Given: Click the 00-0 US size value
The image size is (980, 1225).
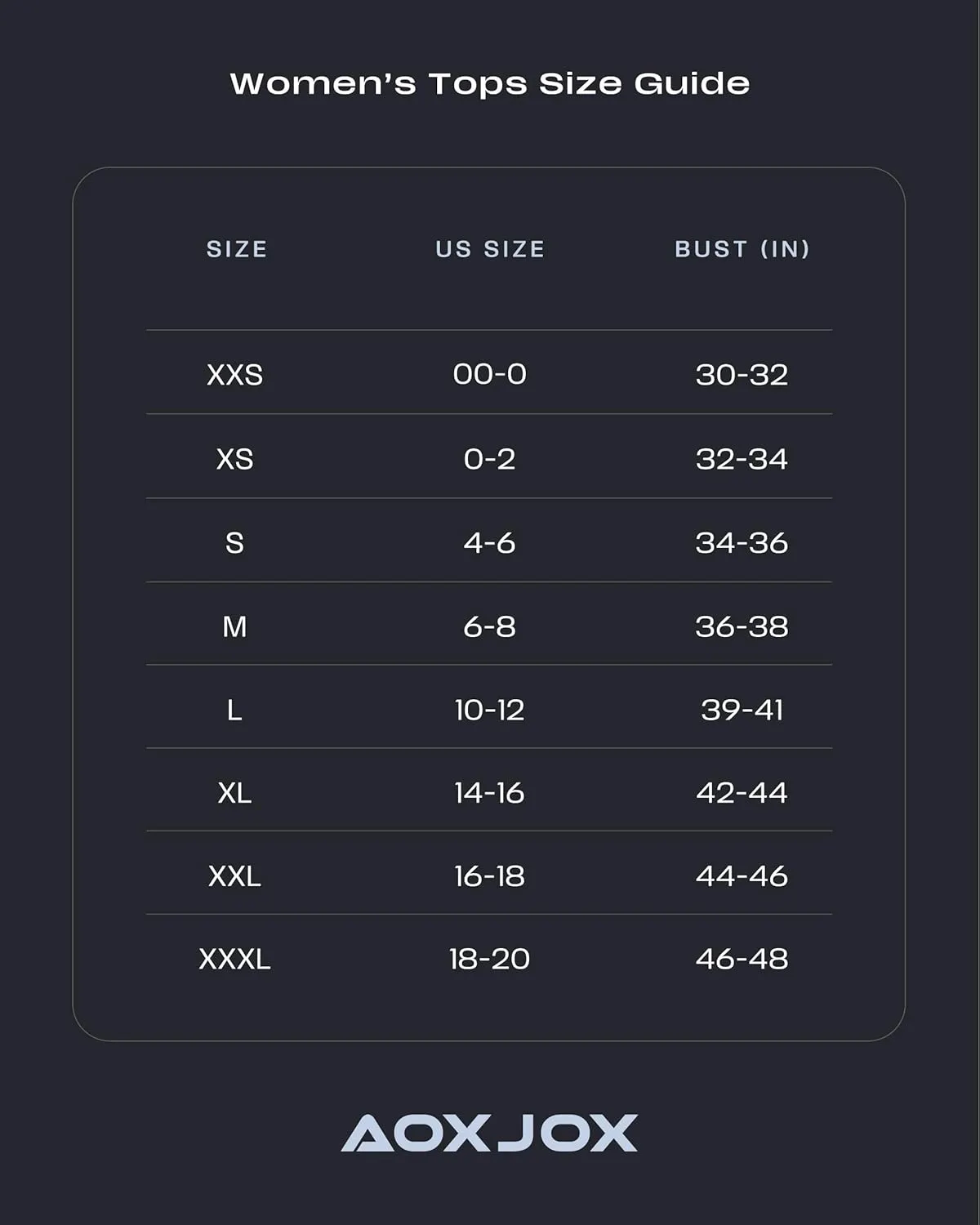Looking at the screenshot, I should 490,374.
